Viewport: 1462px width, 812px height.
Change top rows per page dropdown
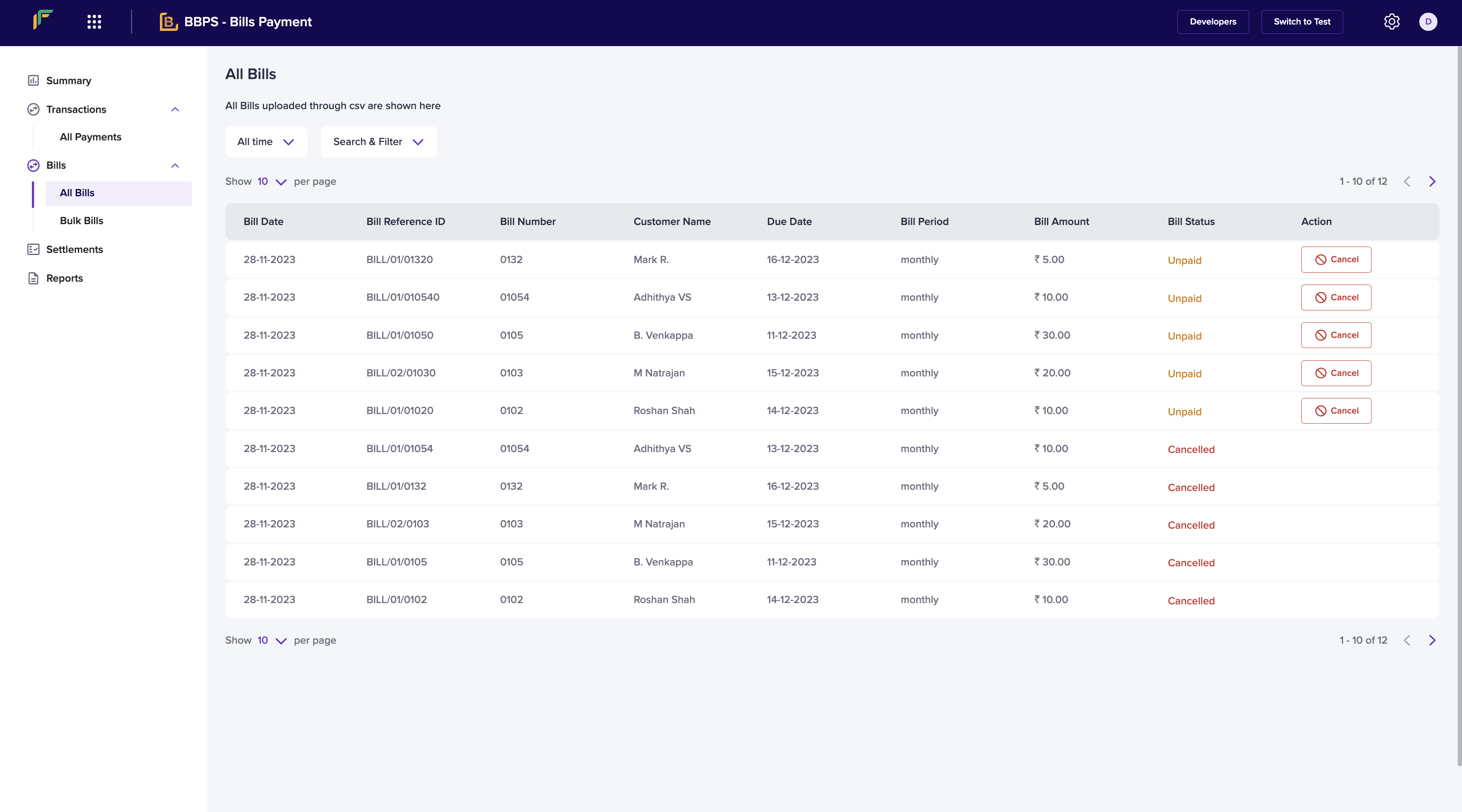[272, 181]
